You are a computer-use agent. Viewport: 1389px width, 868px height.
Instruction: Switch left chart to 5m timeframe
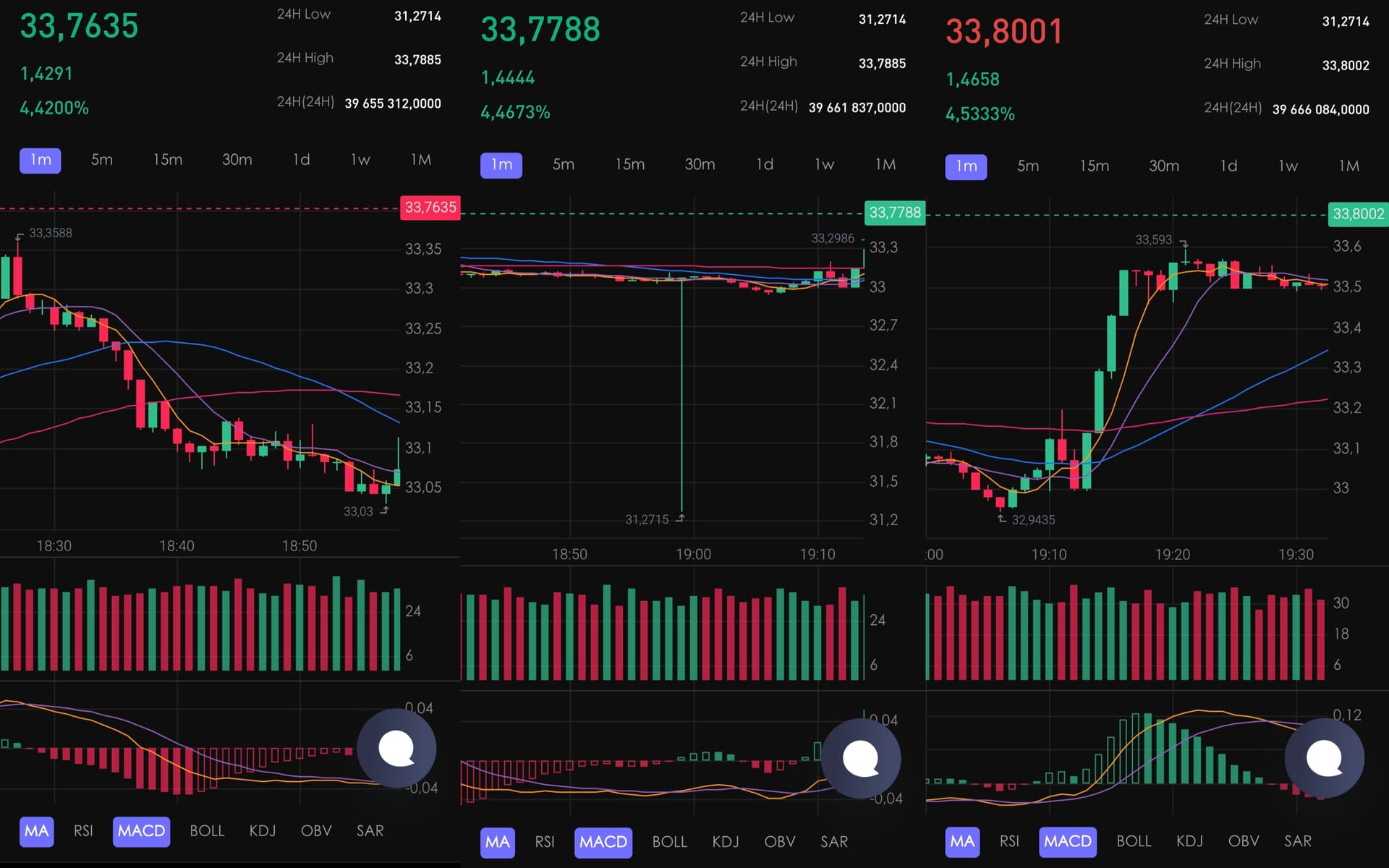point(102,160)
